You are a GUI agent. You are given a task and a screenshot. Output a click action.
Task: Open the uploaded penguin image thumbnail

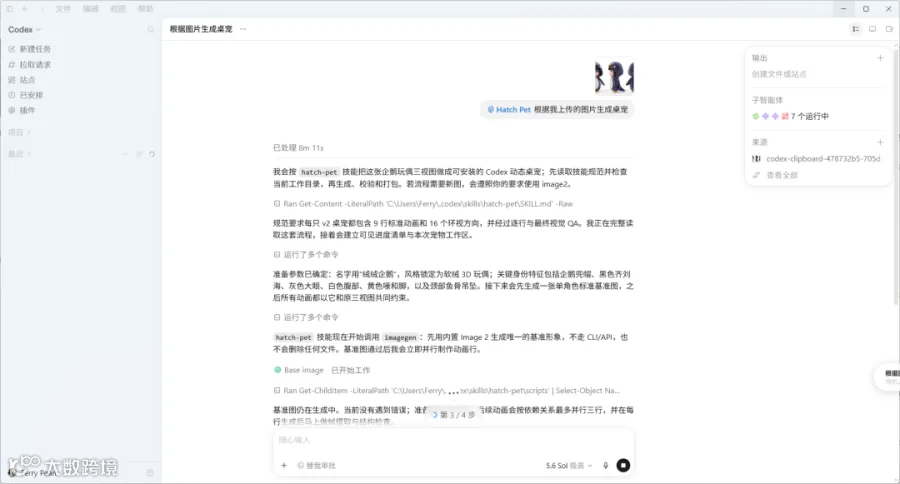(614, 76)
